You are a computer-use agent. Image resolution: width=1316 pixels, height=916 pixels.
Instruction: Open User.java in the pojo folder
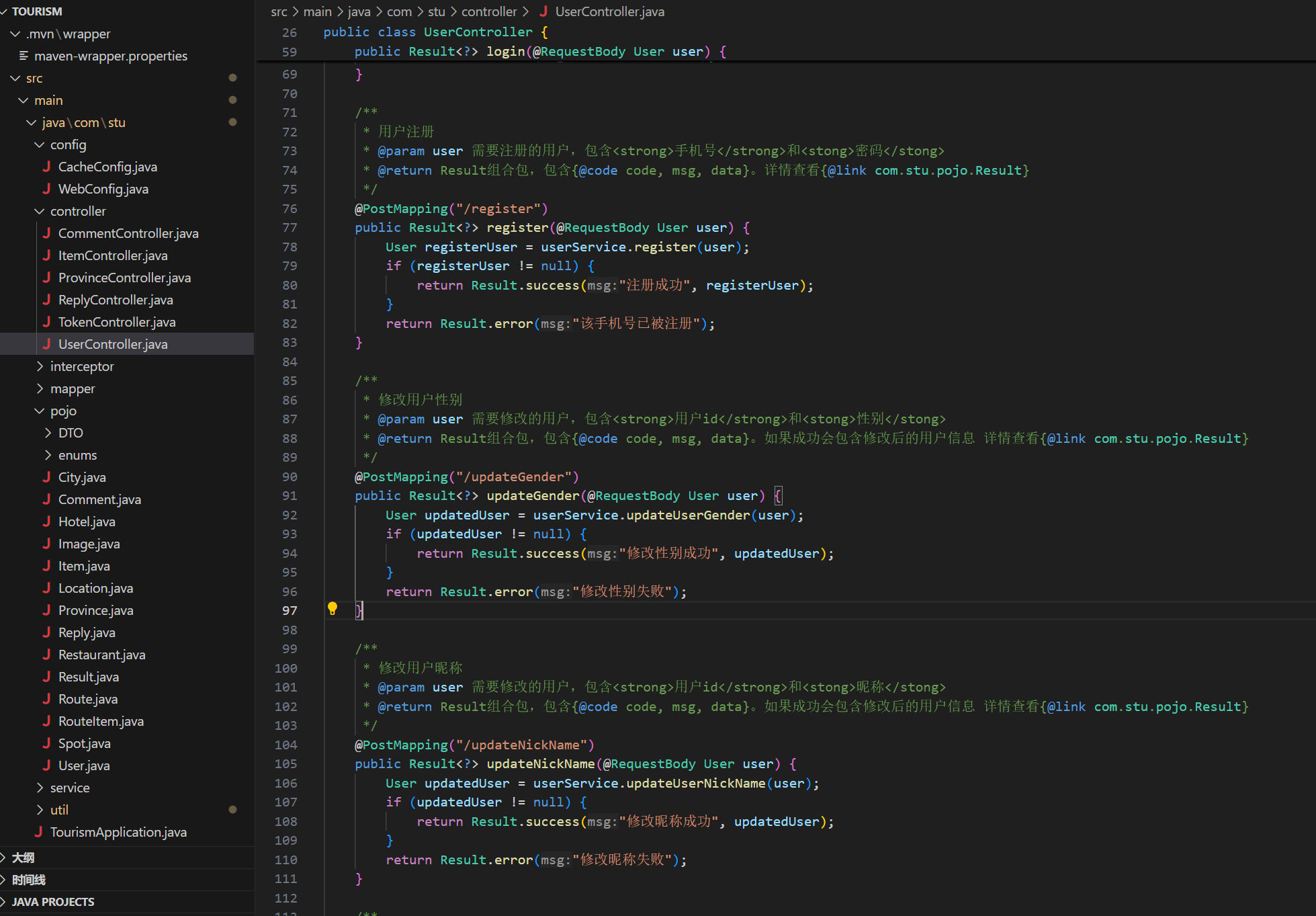[x=83, y=765]
